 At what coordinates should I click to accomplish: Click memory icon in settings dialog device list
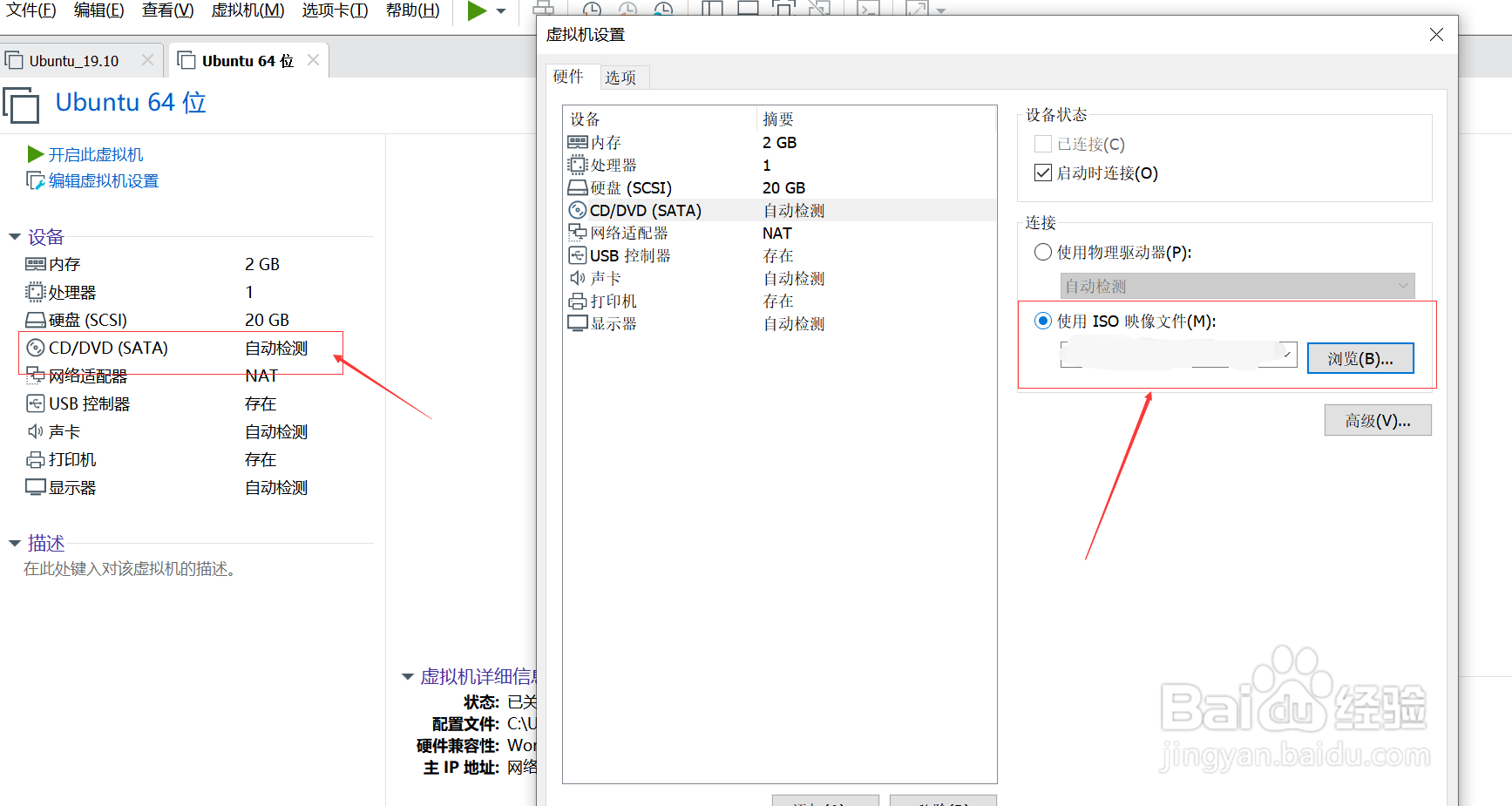(x=577, y=142)
